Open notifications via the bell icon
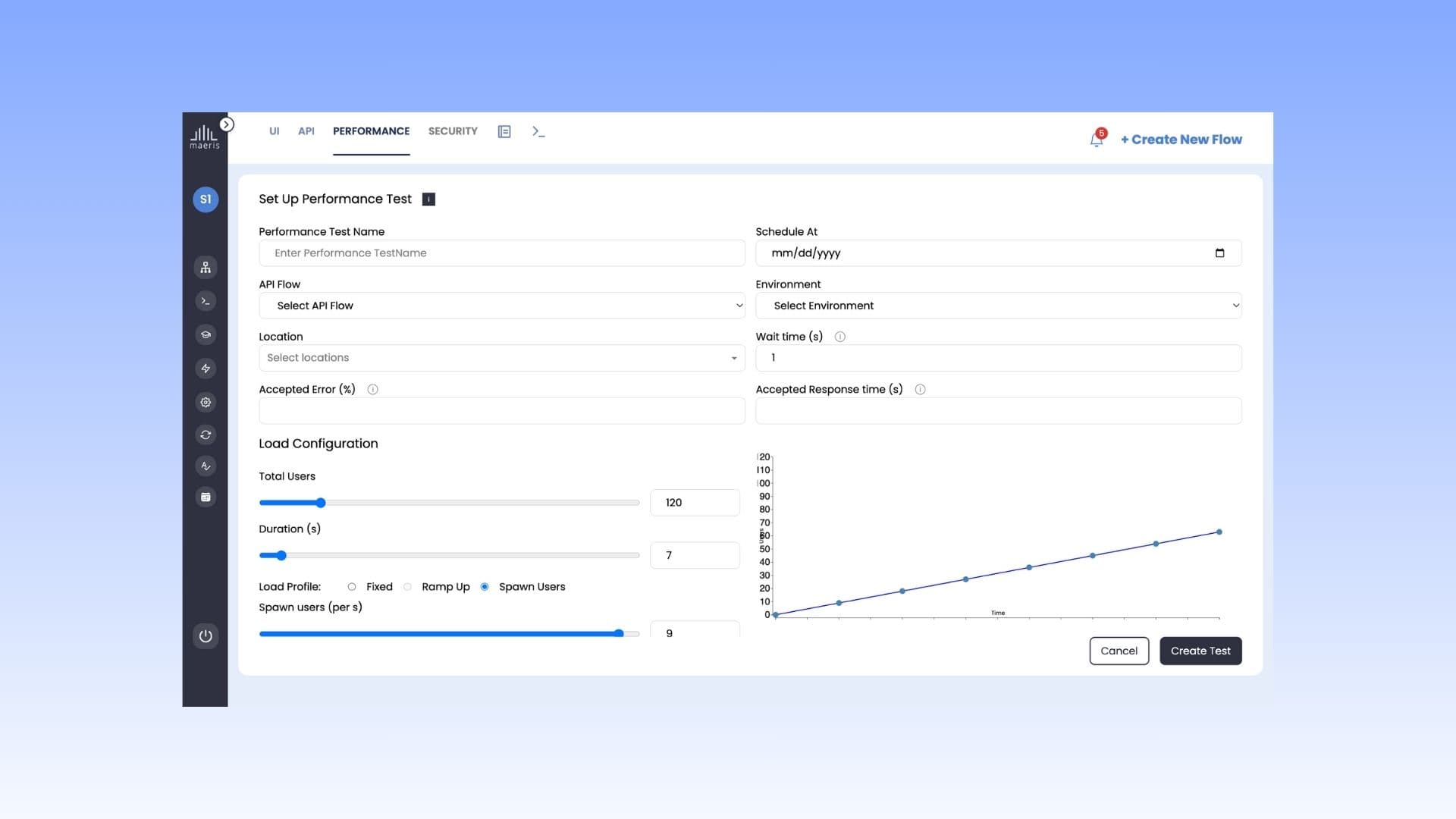This screenshot has width=1456, height=819. point(1096,139)
